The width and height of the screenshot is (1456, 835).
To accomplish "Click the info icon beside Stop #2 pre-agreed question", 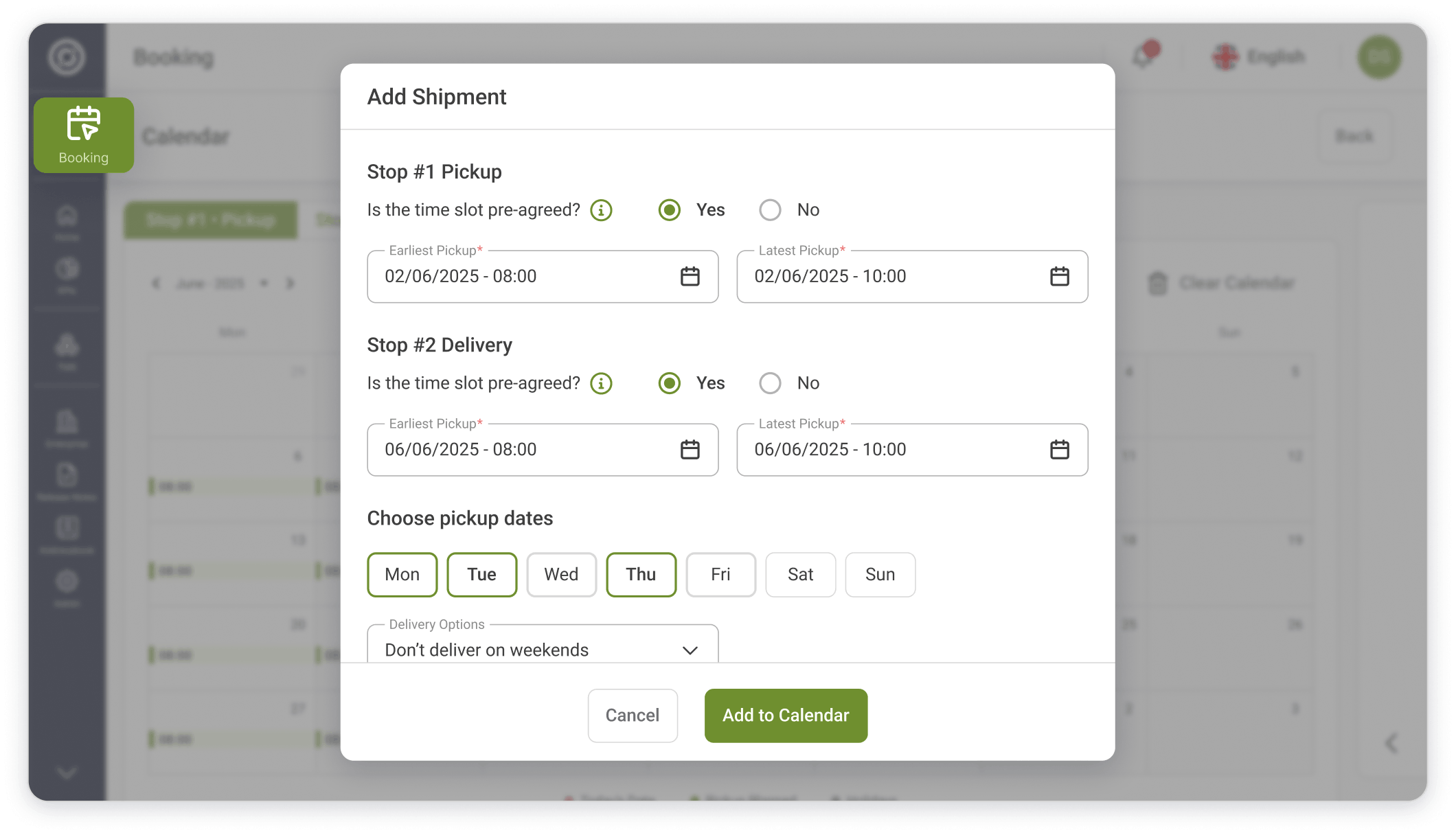I will (x=600, y=383).
